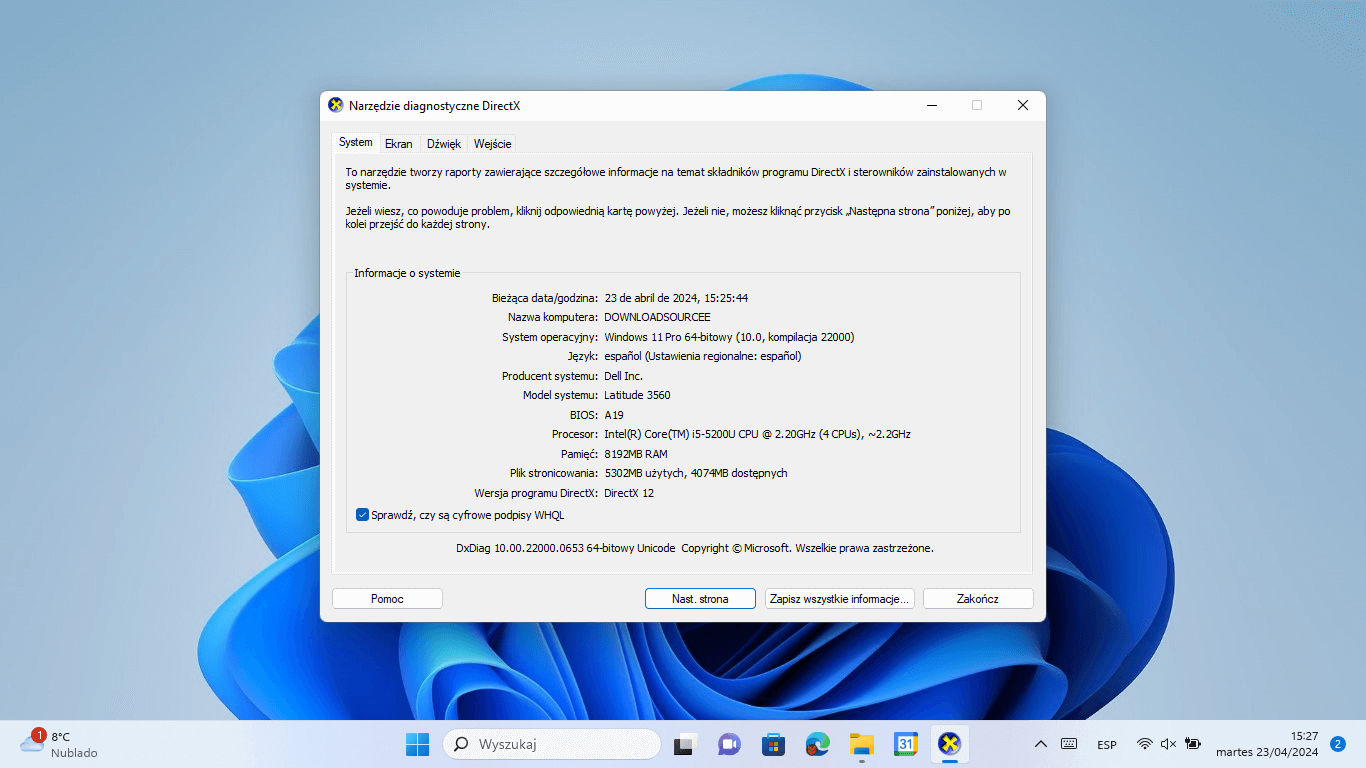This screenshot has height=768, width=1366.
Task: Click the Pomoc button
Action: [x=387, y=599]
